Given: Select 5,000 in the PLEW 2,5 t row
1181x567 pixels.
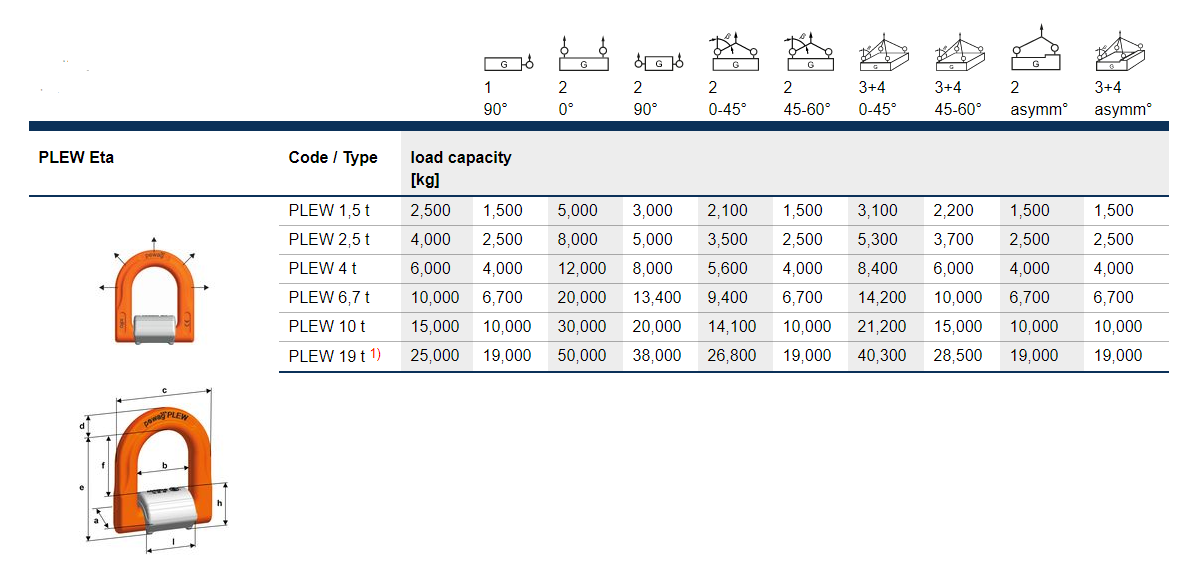Looking at the screenshot, I should [x=652, y=240].
